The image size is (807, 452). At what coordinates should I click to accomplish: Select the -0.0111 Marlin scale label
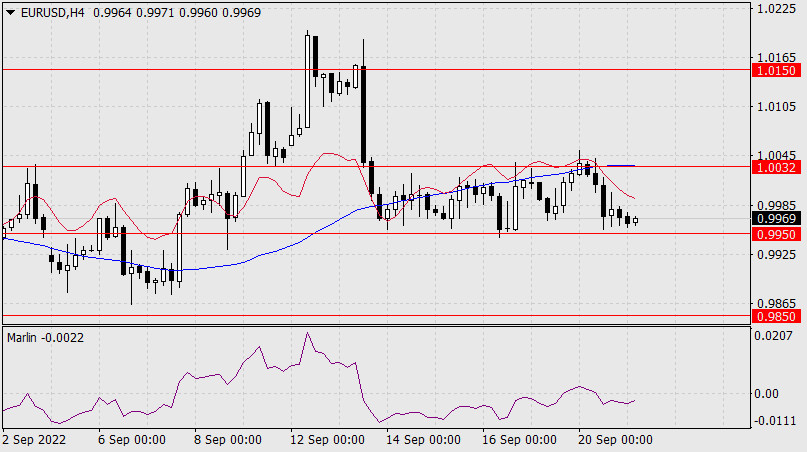pyautogui.click(x=776, y=421)
